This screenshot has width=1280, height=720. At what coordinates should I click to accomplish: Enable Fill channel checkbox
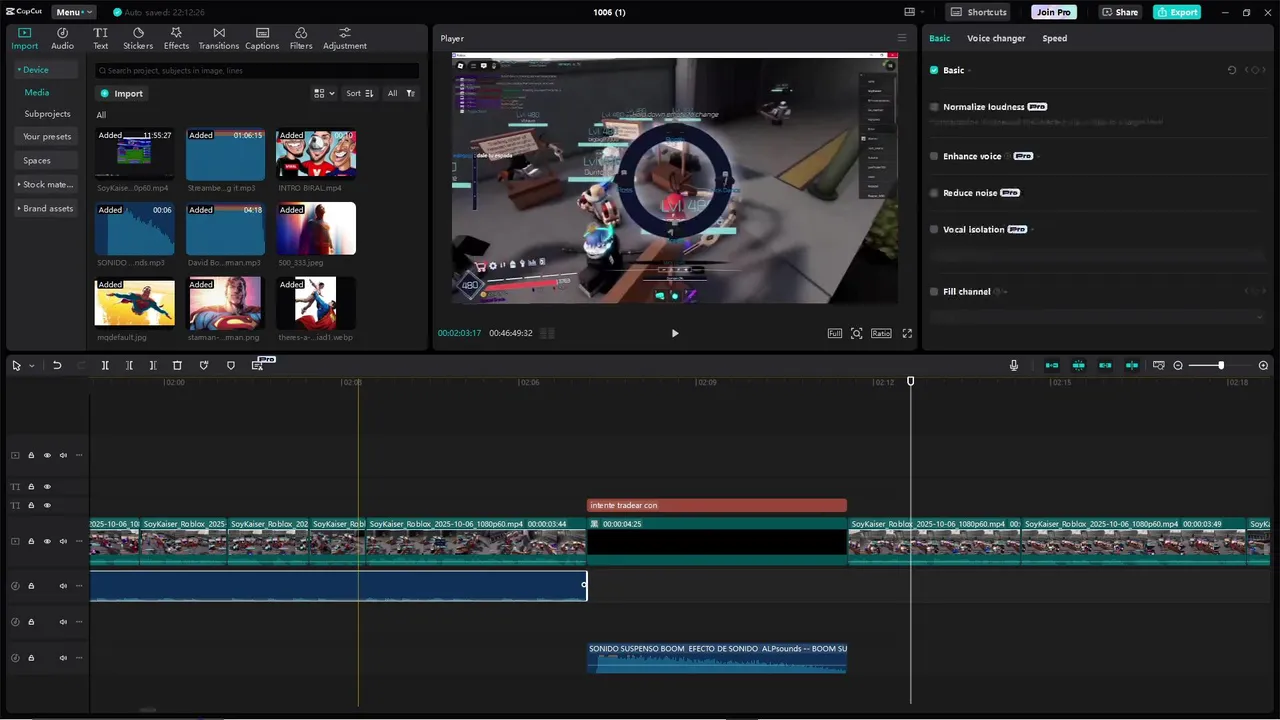point(934,292)
